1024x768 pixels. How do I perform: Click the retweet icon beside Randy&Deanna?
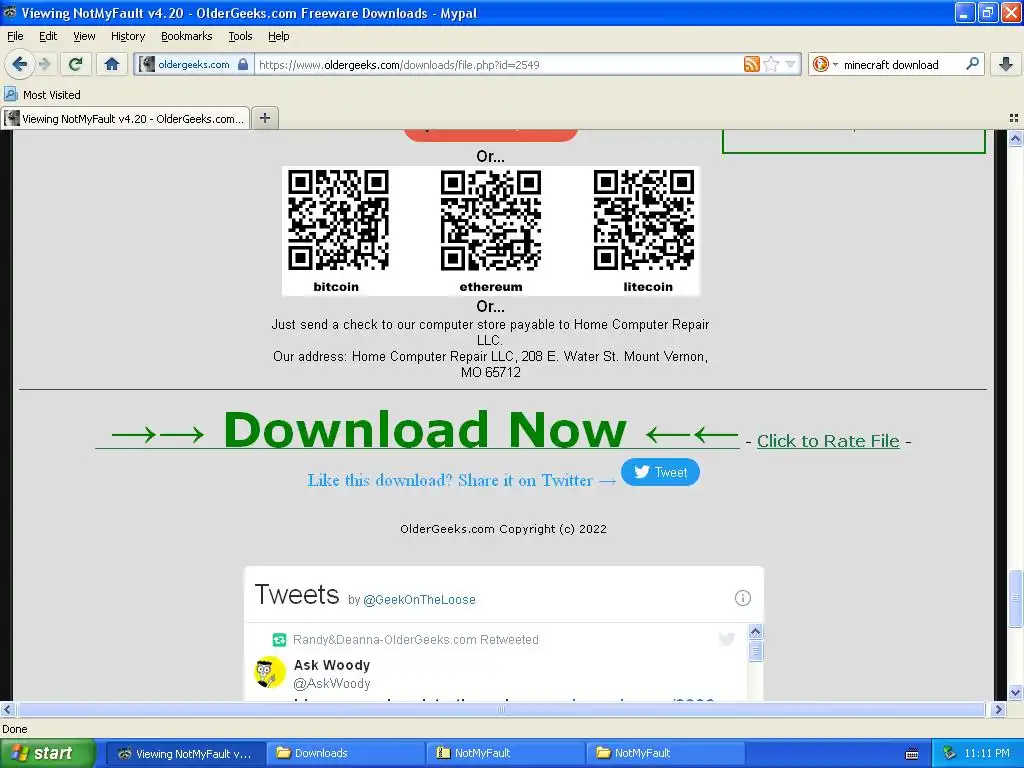click(280, 639)
